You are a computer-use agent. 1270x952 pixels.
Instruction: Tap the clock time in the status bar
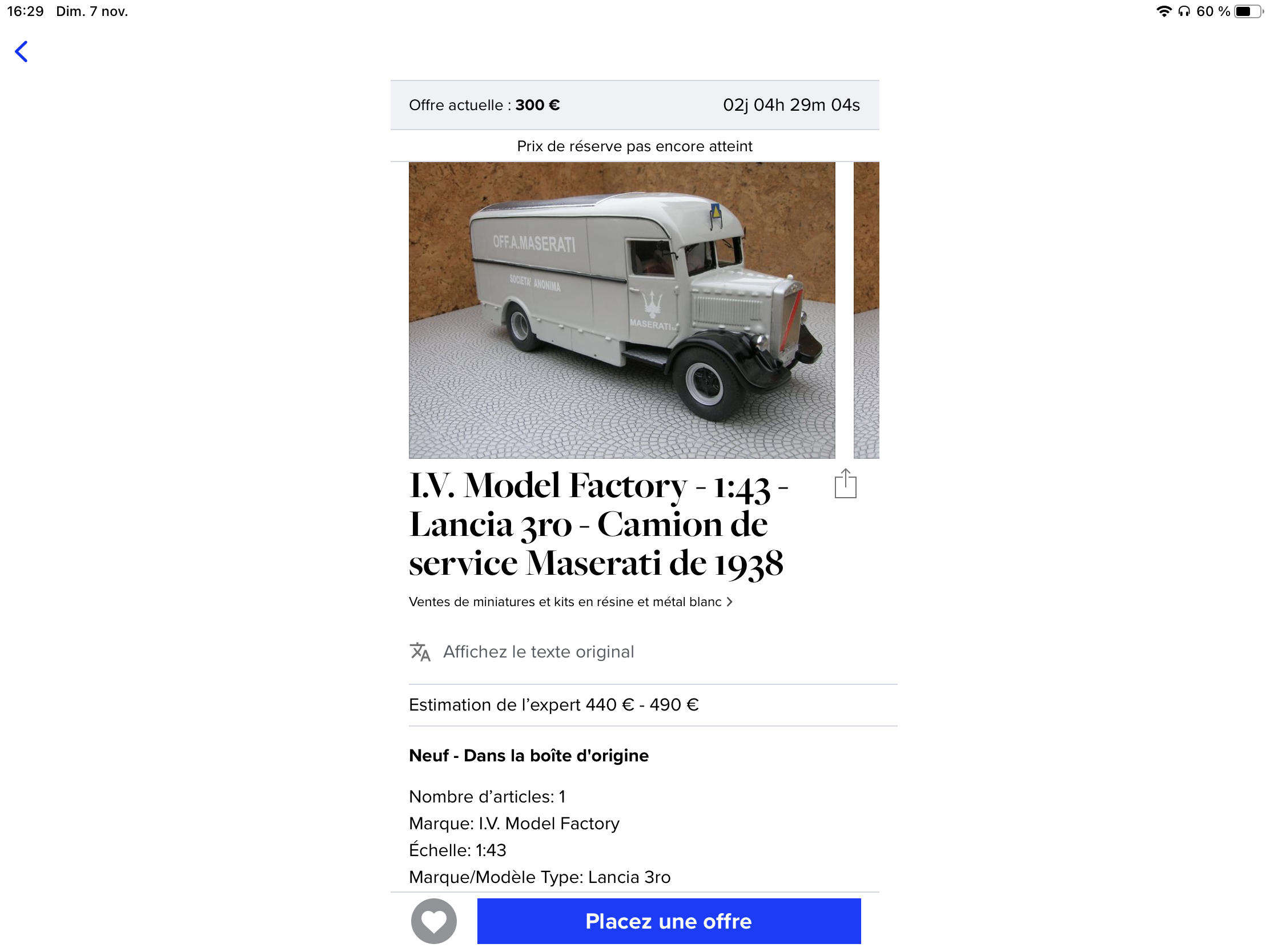[x=25, y=11]
